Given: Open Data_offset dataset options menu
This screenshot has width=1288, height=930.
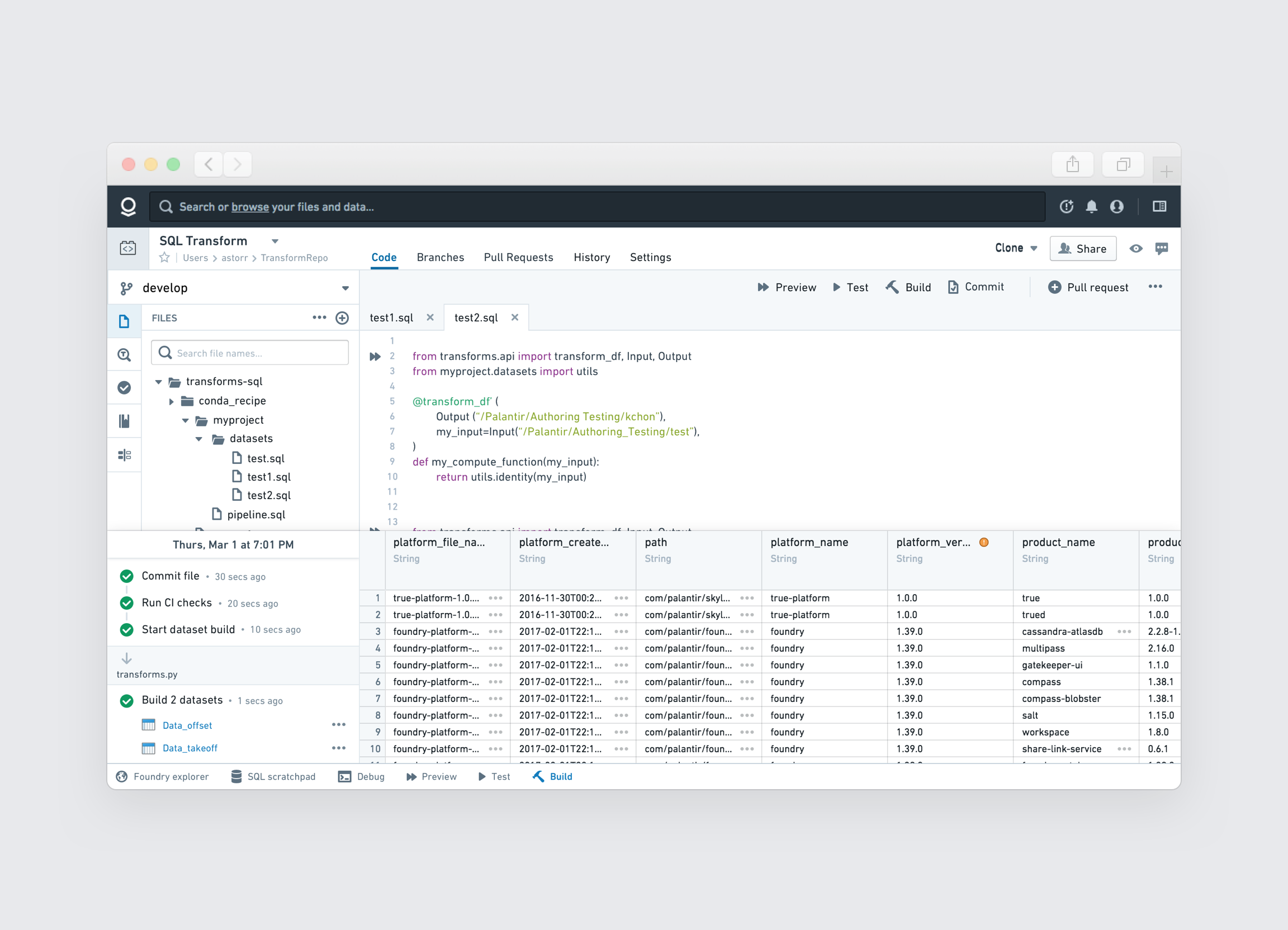Looking at the screenshot, I should pyautogui.click(x=339, y=724).
